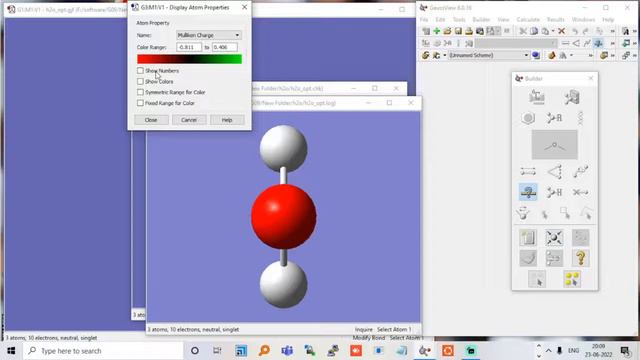Click the bottom white hydrogen atom
Screen dimensions: 640x360
click(x=284, y=284)
